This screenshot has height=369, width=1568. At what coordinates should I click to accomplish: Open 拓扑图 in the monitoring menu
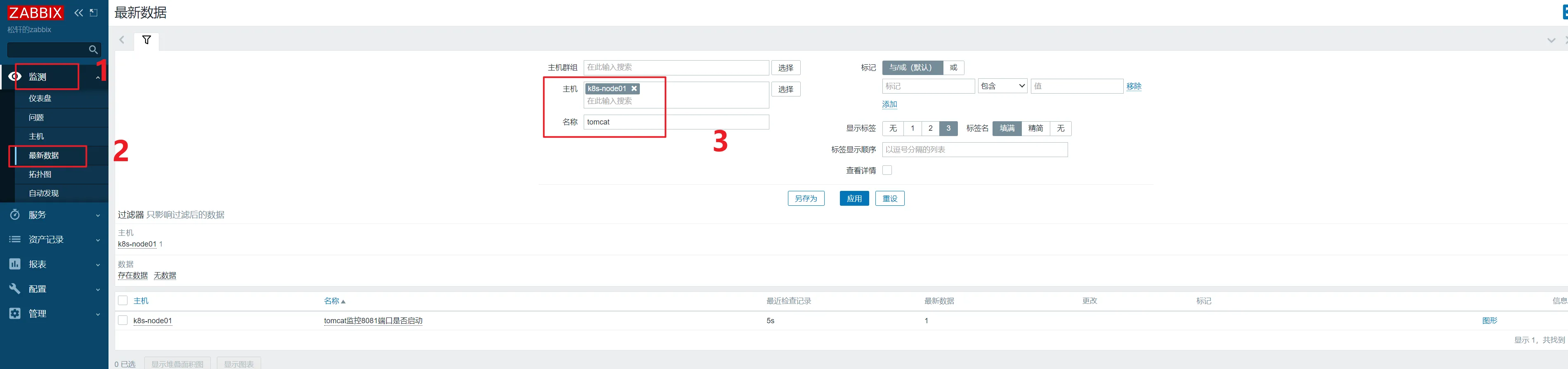click(x=40, y=174)
